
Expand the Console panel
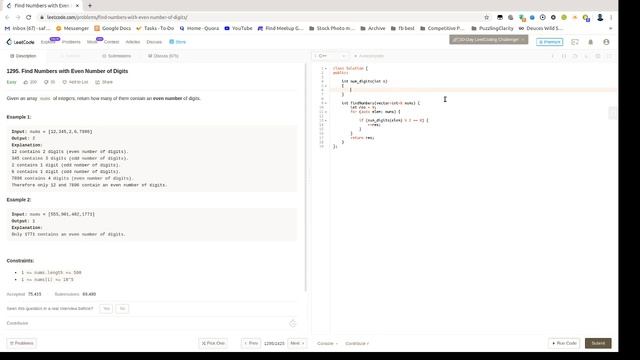(327, 343)
